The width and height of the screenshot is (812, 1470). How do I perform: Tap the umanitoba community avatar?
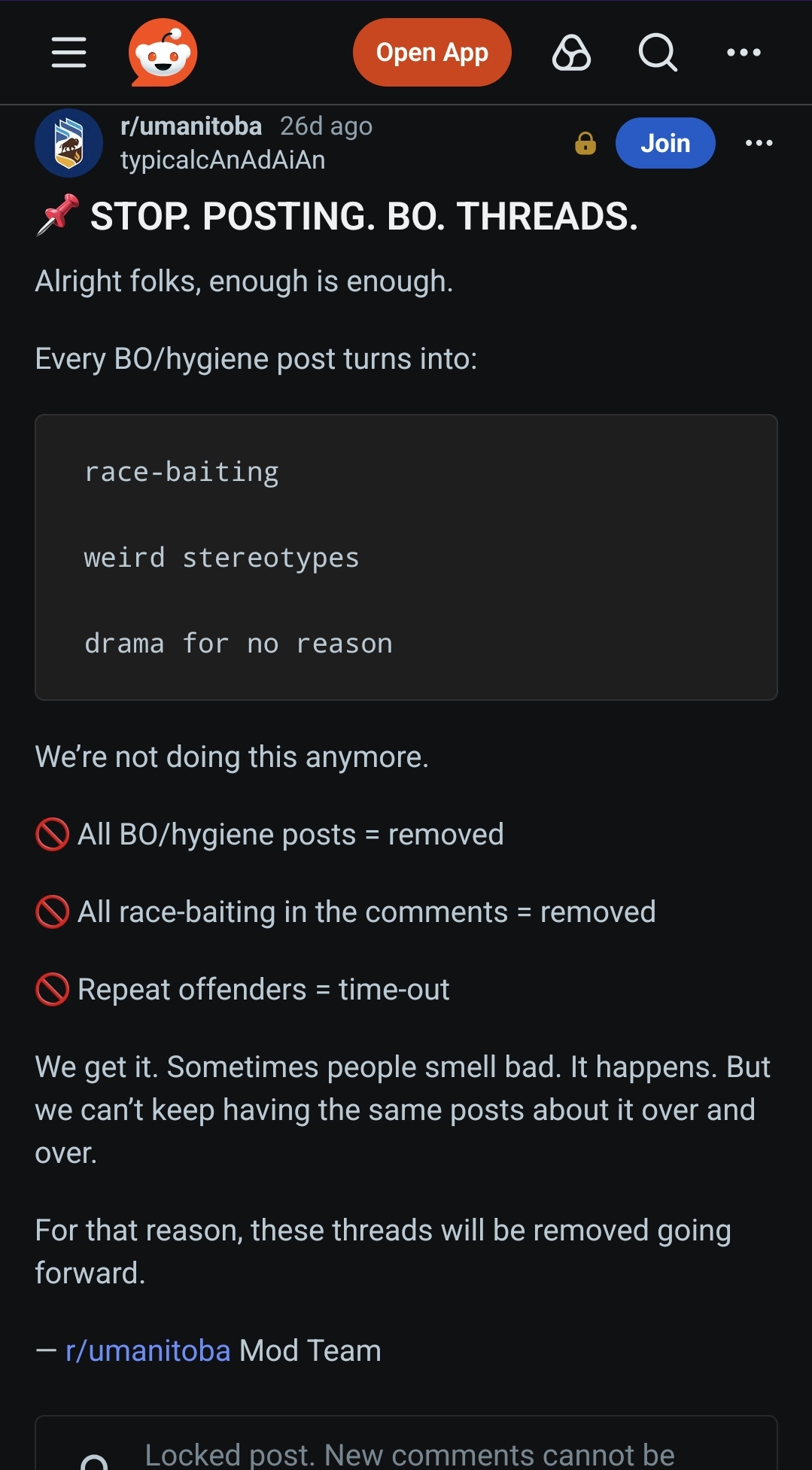pyautogui.click(x=68, y=143)
